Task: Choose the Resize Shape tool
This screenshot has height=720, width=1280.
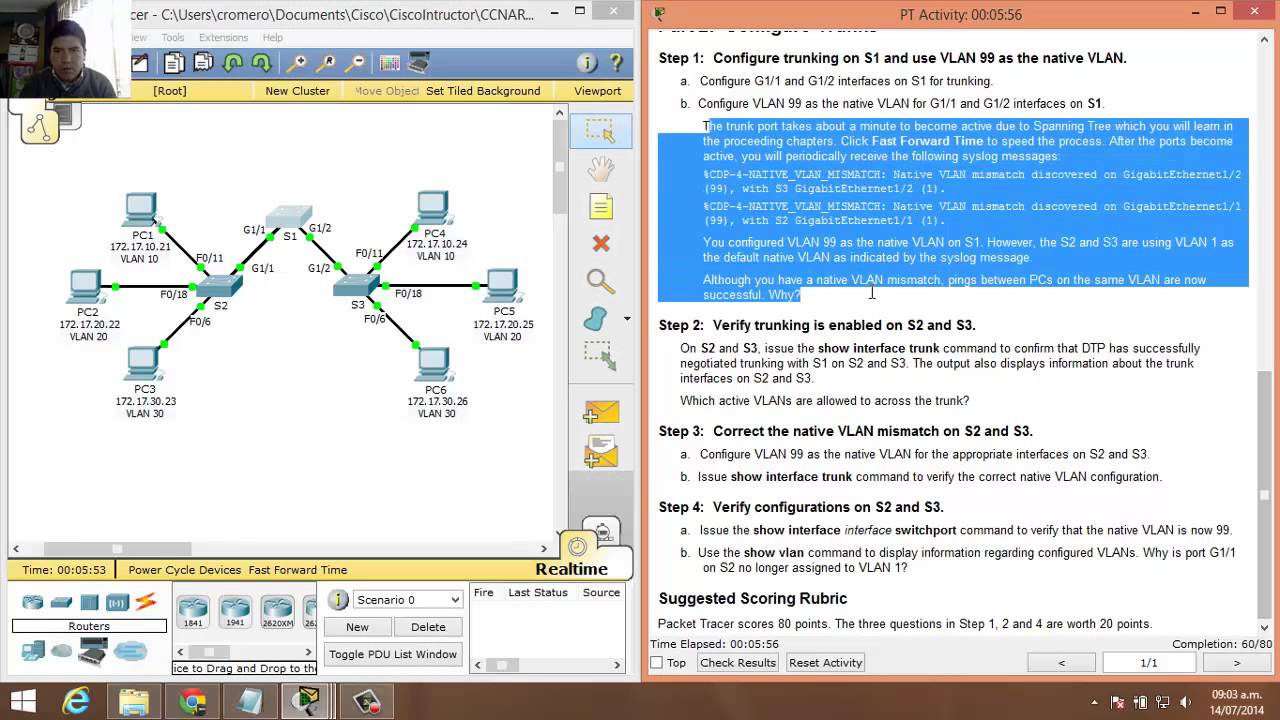Action: 601,355
